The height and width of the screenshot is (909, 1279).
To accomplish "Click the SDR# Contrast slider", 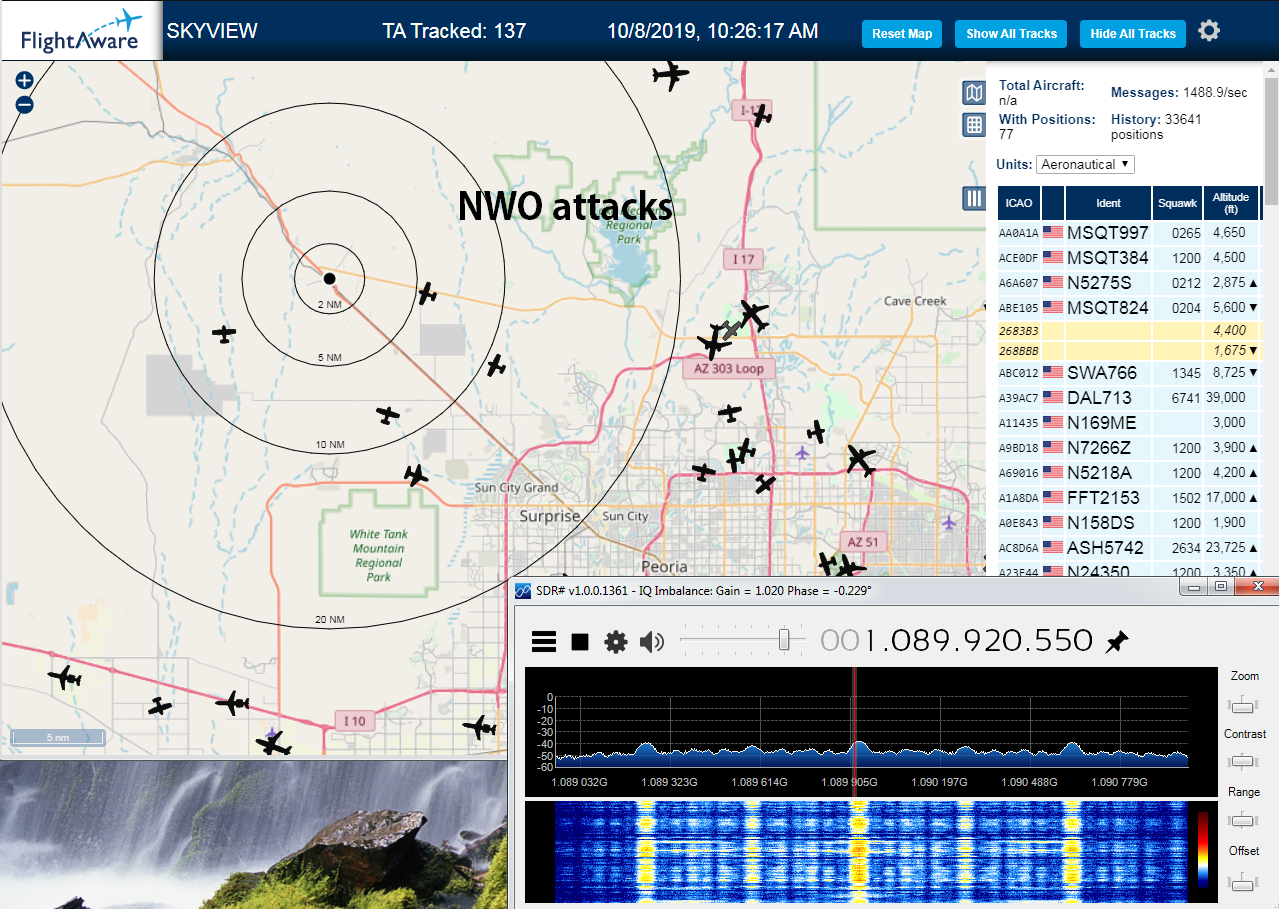I will [x=1243, y=762].
